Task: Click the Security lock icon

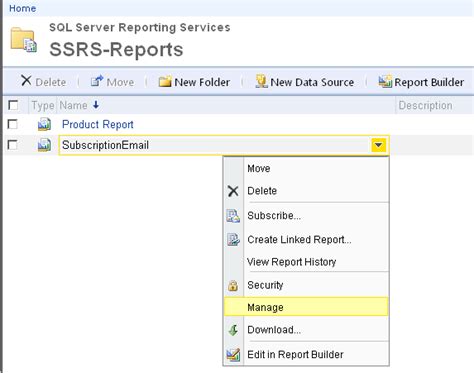Action: [x=233, y=285]
